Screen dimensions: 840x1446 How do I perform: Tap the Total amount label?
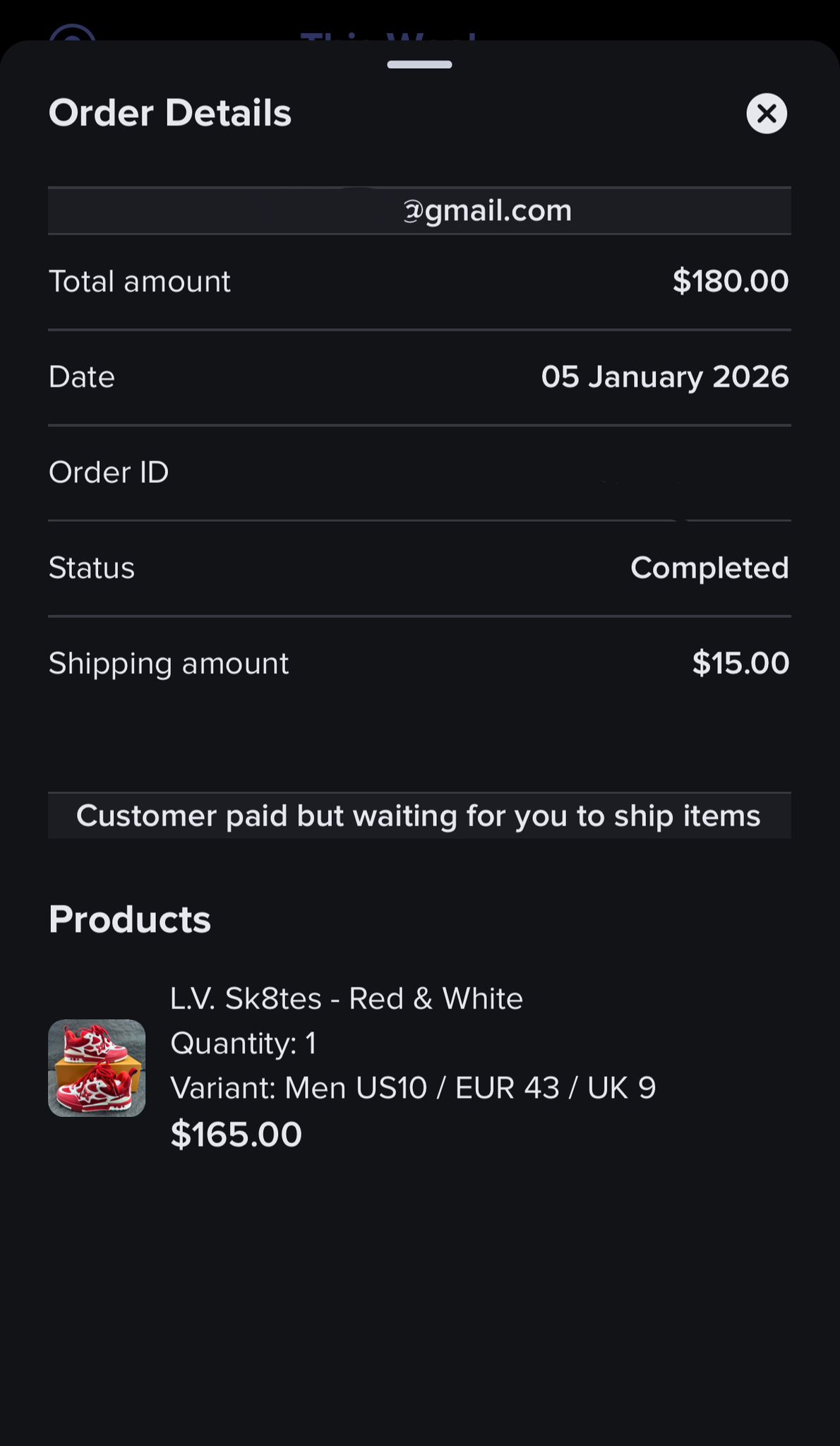pos(140,282)
